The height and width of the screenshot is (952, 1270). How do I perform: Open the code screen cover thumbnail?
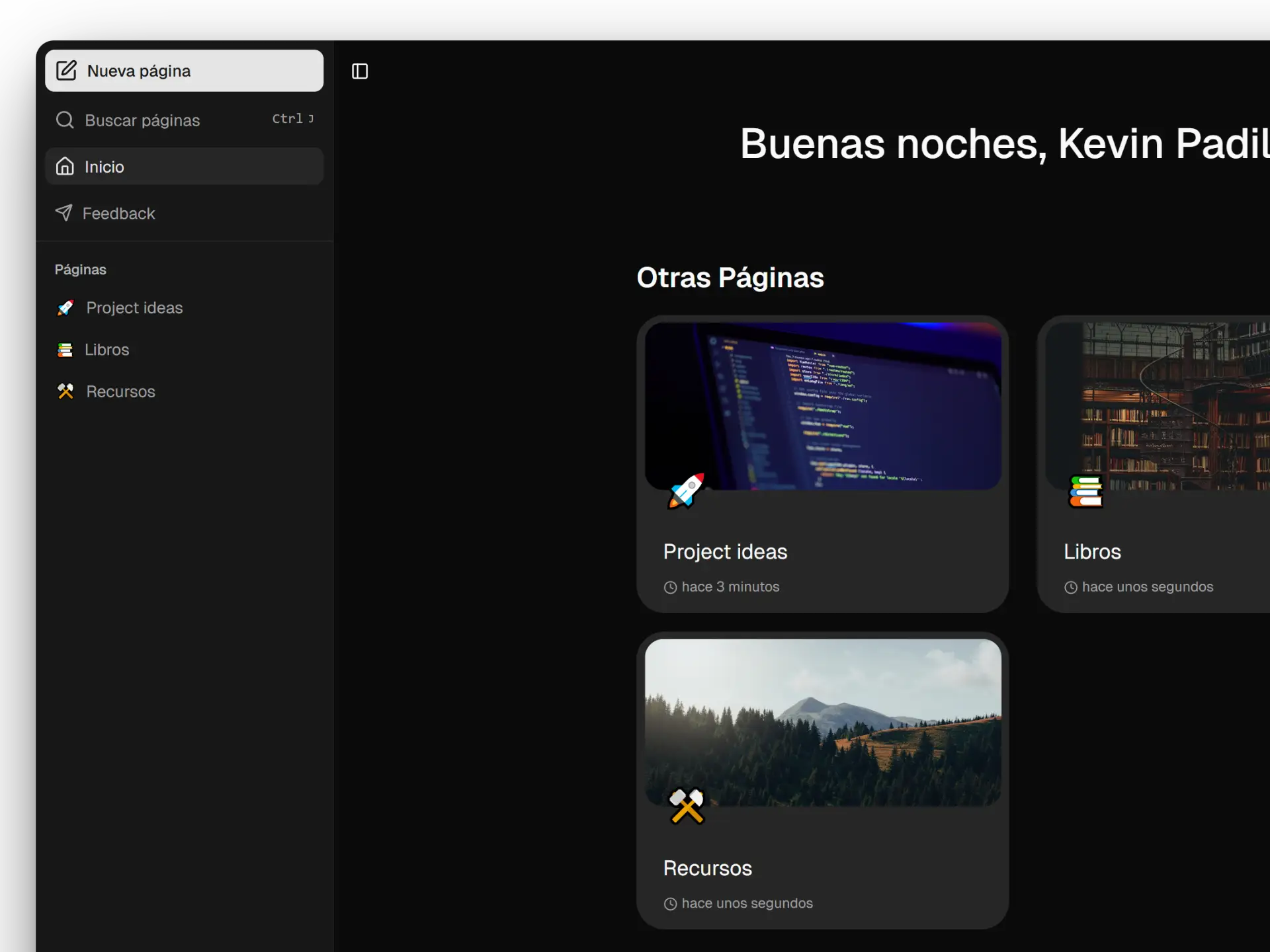click(823, 406)
